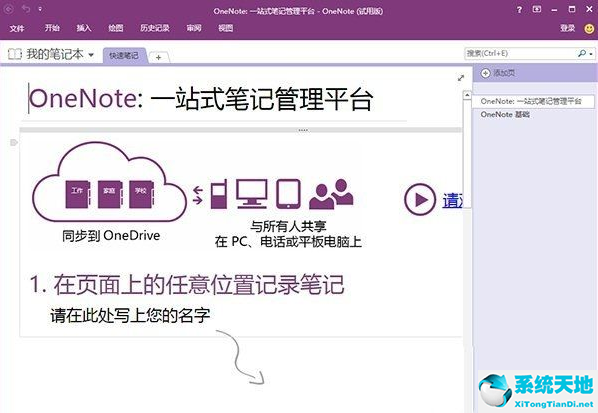Click the Back arrow in title bar
This screenshot has width=598, height=413.
click(9, 9)
